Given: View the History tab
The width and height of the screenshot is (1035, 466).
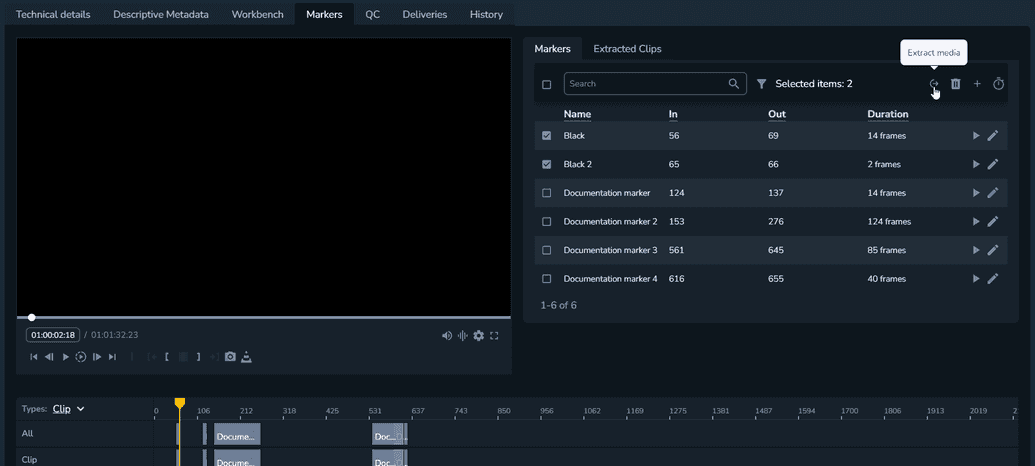Looking at the screenshot, I should [x=486, y=14].
